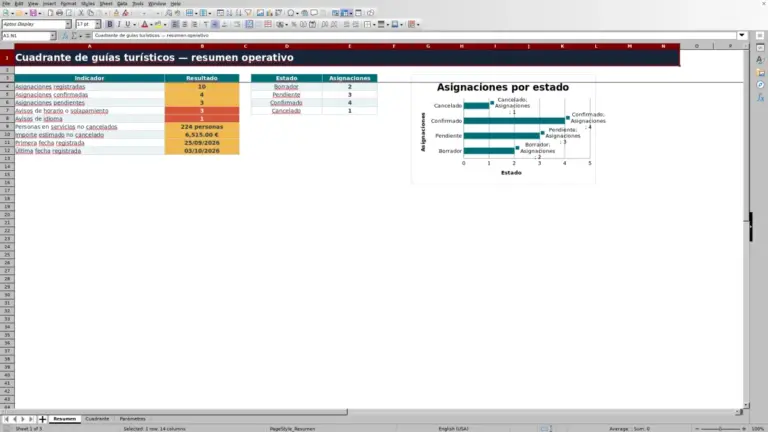
Task: Click the Print icon in toolbar
Action: click(59, 13)
